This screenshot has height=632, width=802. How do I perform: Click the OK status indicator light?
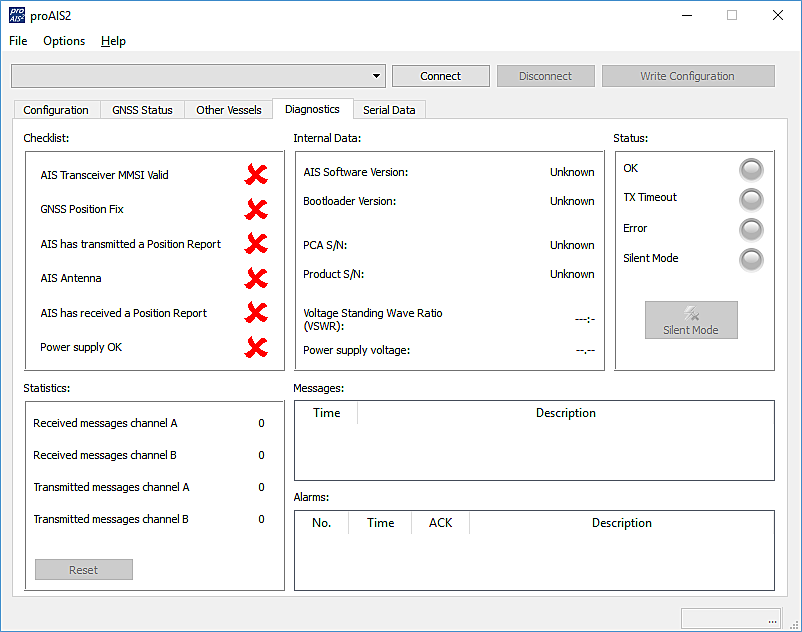[751, 170]
